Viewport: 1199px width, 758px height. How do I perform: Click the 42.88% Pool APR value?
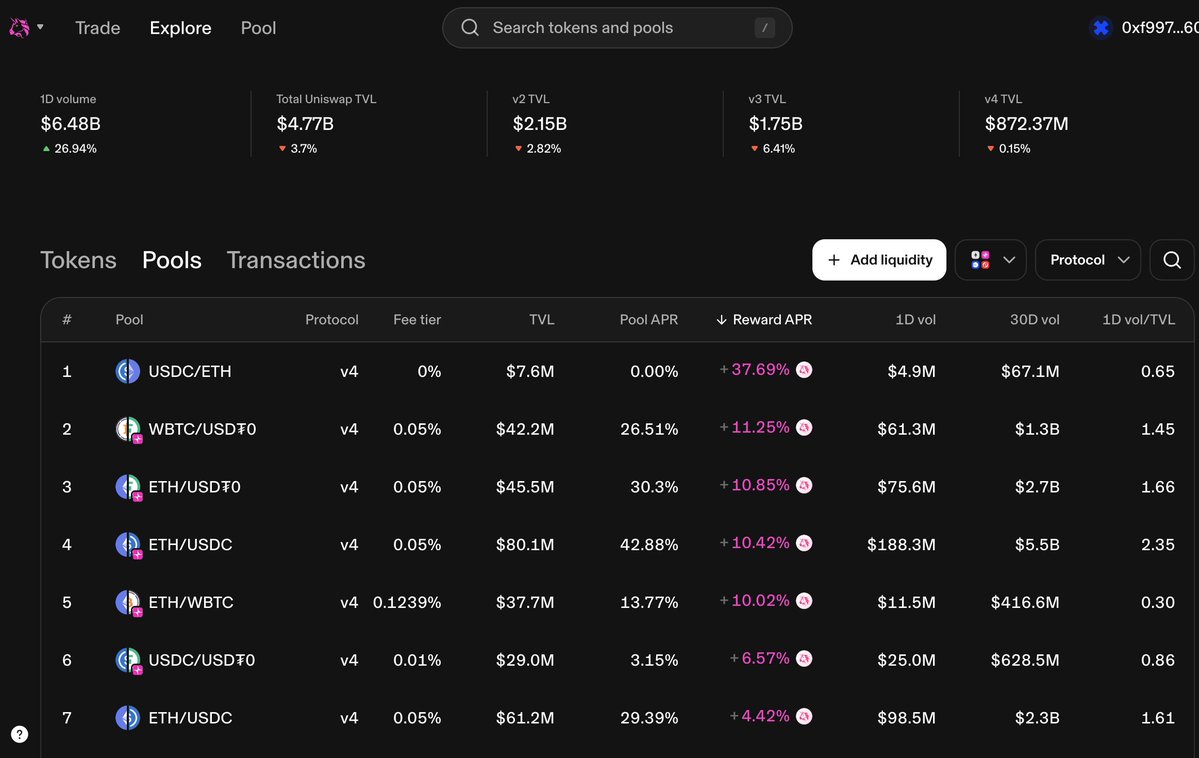(x=649, y=545)
